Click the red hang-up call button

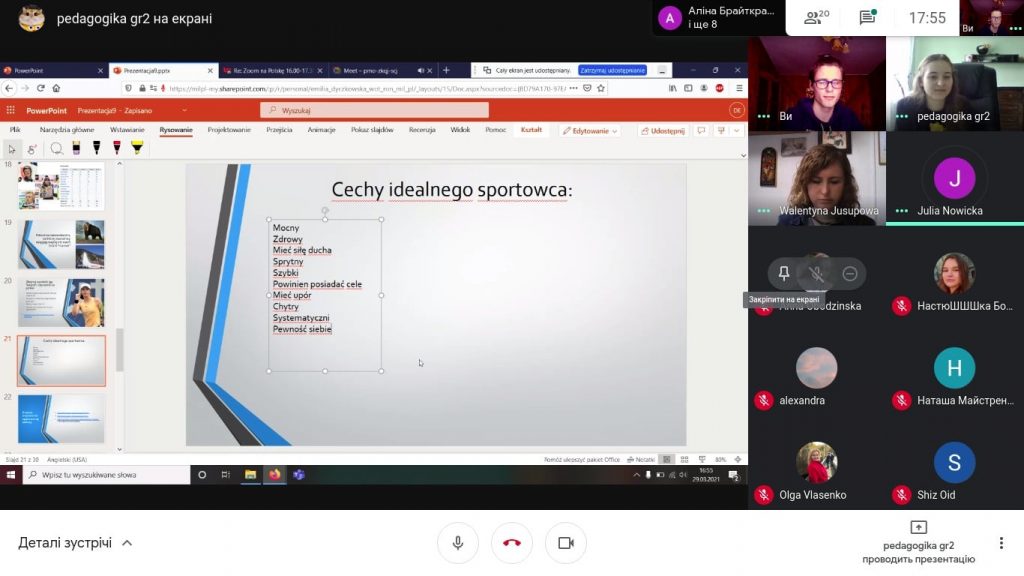[512, 543]
